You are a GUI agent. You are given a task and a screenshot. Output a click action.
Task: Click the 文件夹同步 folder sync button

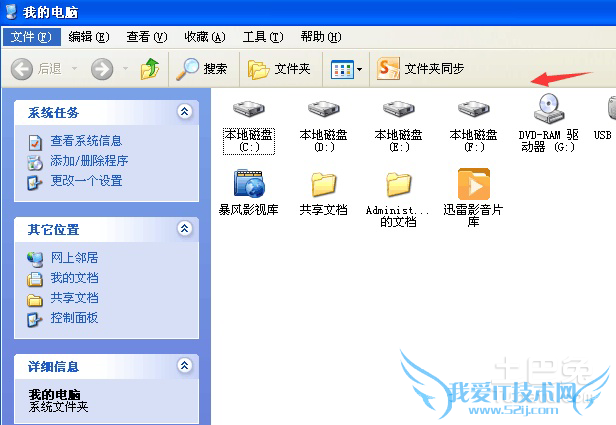click(x=420, y=69)
